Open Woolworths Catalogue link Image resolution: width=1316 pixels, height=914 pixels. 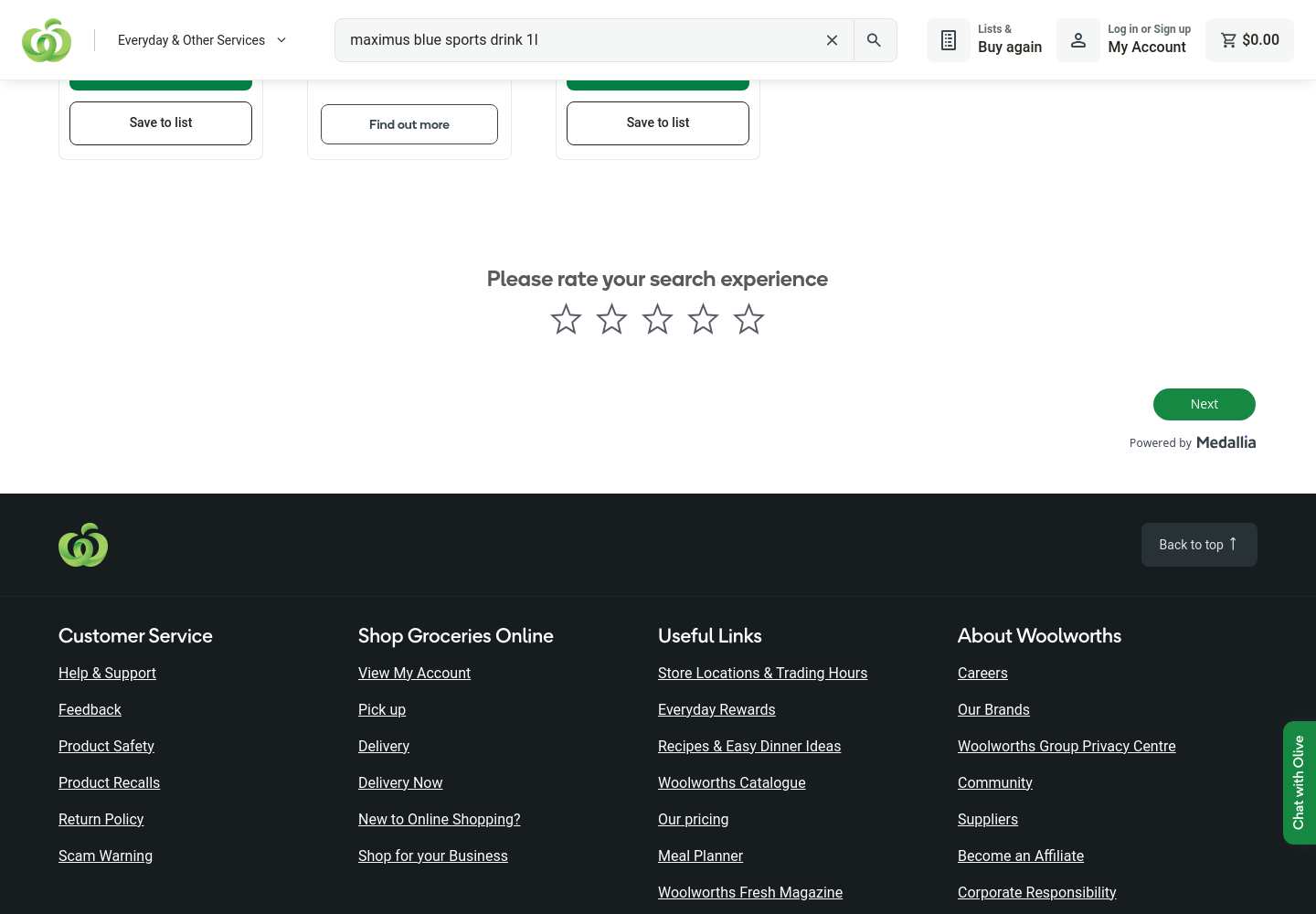click(731, 782)
